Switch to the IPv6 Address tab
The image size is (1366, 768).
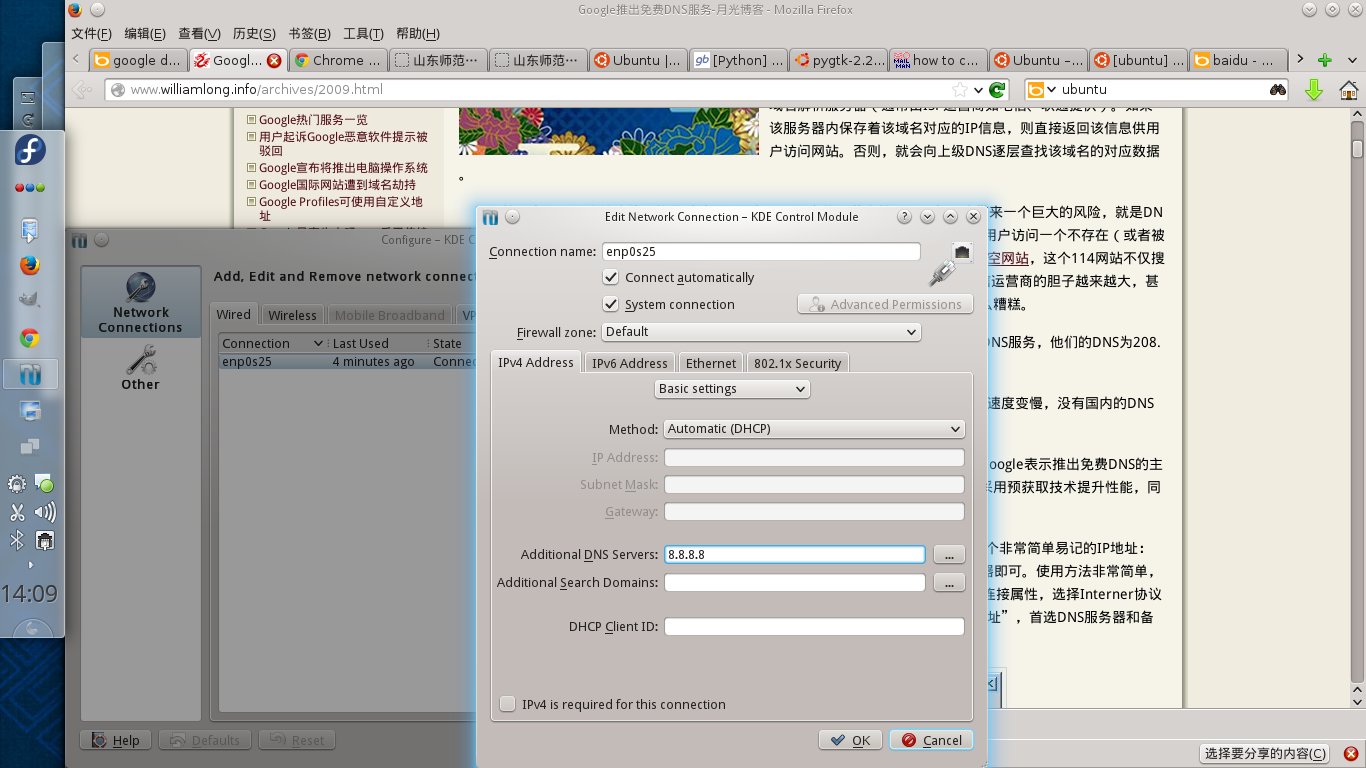(629, 363)
